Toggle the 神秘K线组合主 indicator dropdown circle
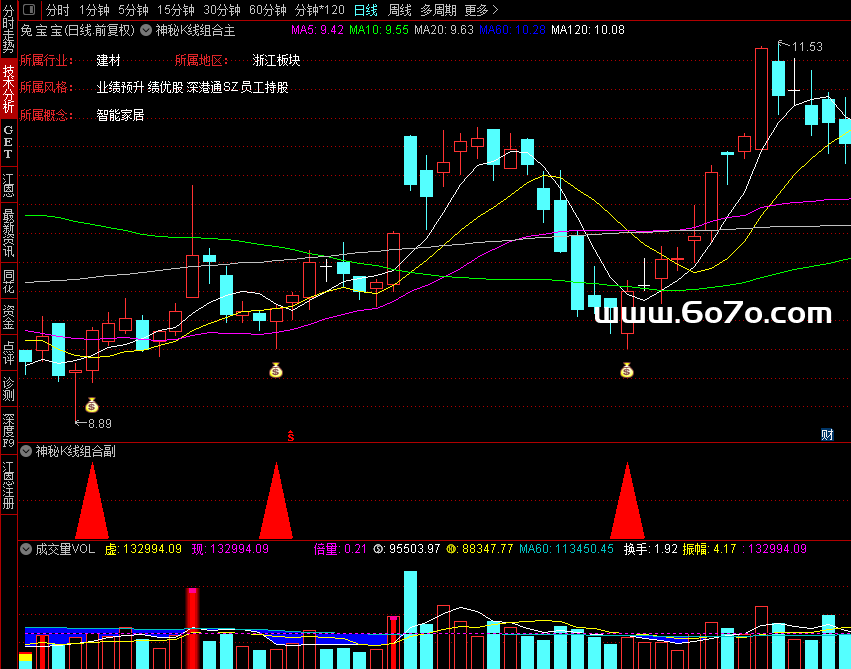This screenshot has height=669, width=851. pyautogui.click(x=146, y=30)
